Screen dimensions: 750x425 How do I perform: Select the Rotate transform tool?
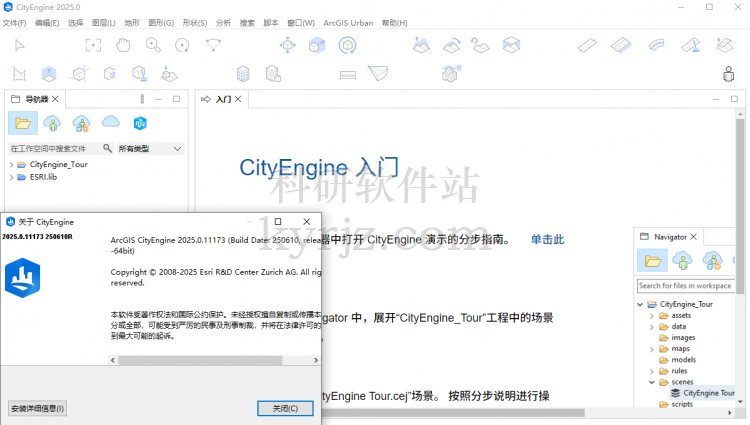click(x=347, y=45)
